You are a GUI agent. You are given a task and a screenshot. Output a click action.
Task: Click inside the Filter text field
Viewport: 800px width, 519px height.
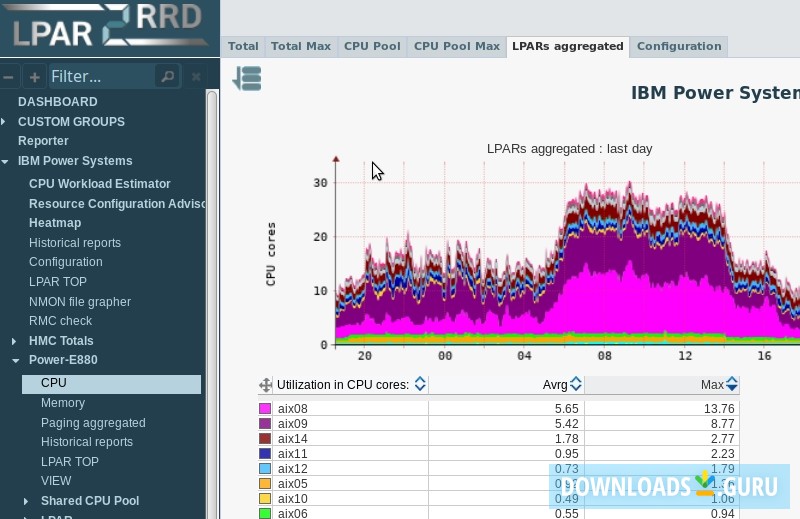(x=100, y=77)
